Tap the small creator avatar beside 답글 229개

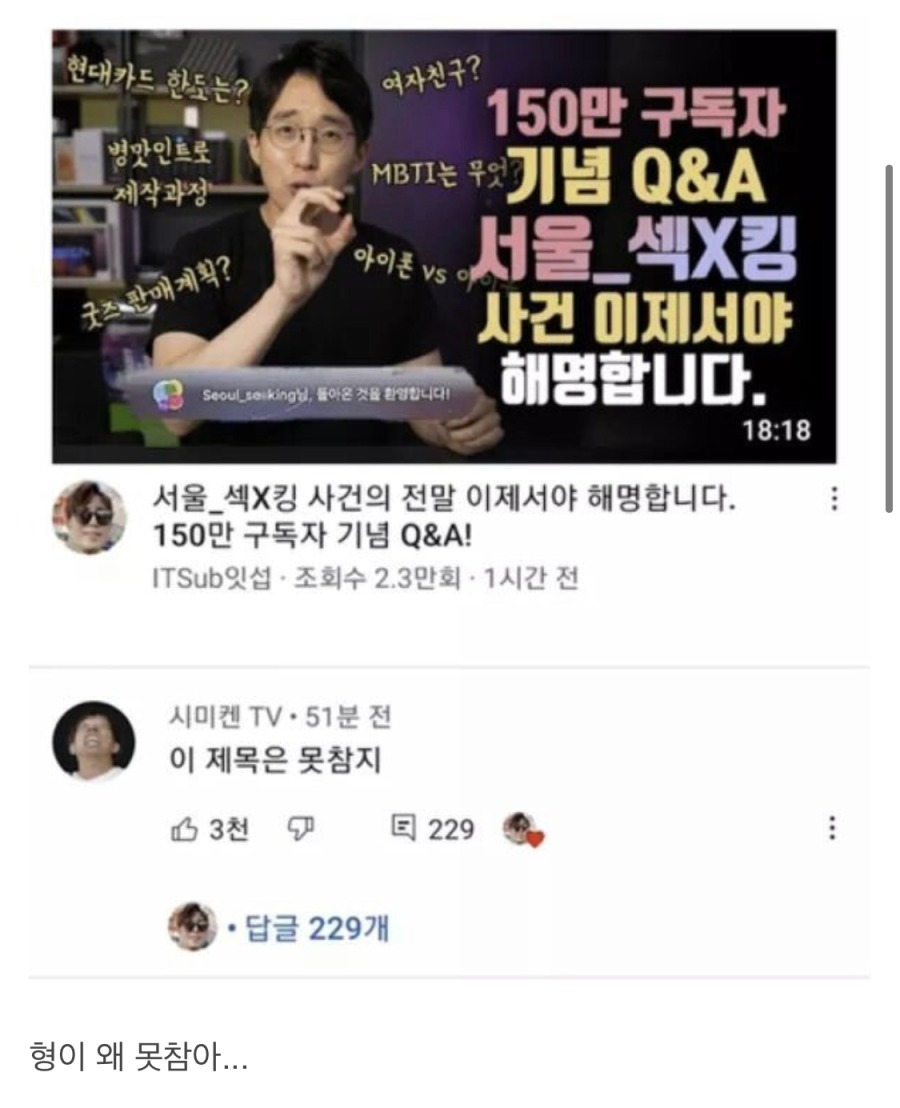pos(192,926)
